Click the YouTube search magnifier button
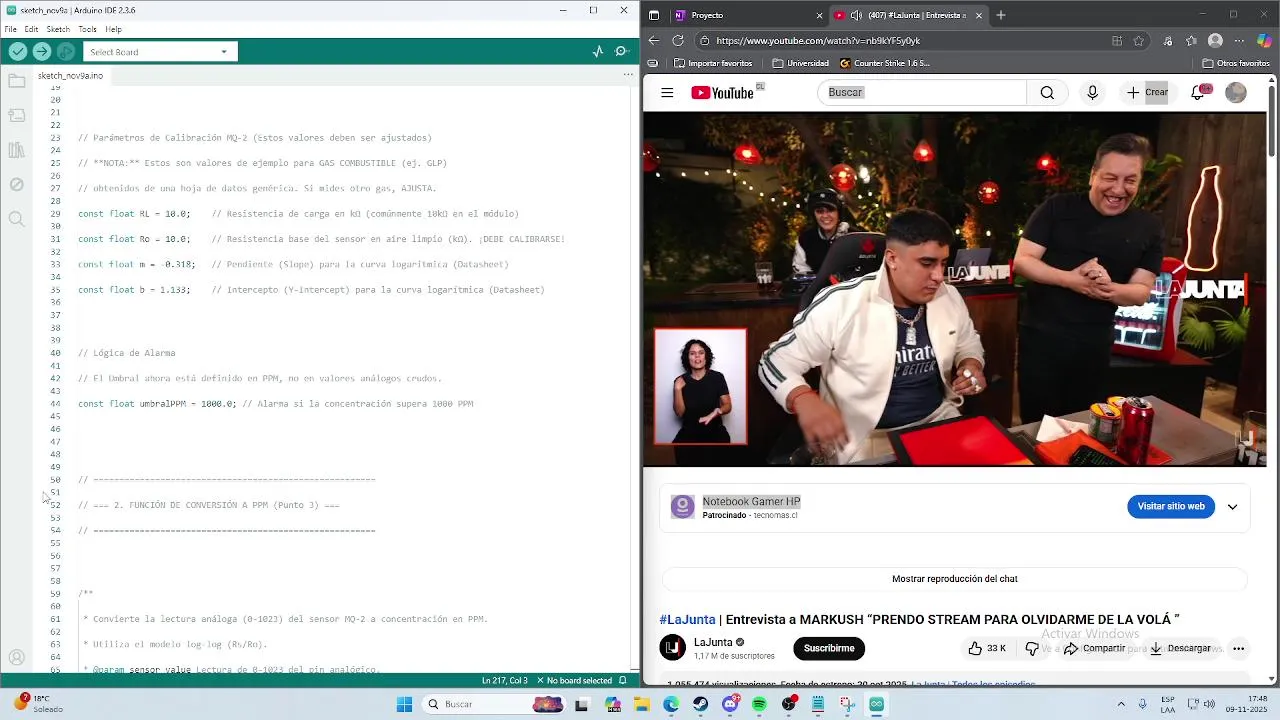 point(1047,92)
